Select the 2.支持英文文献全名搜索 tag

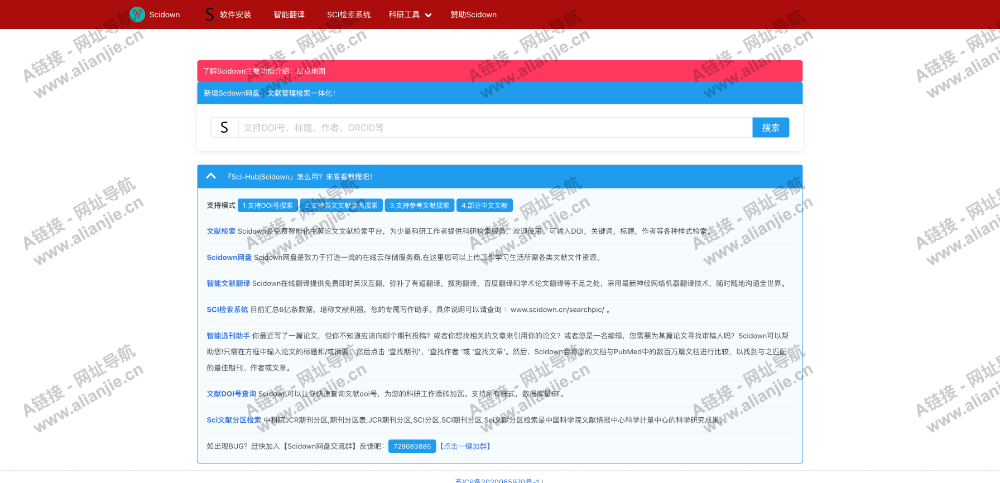tap(341, 205)
